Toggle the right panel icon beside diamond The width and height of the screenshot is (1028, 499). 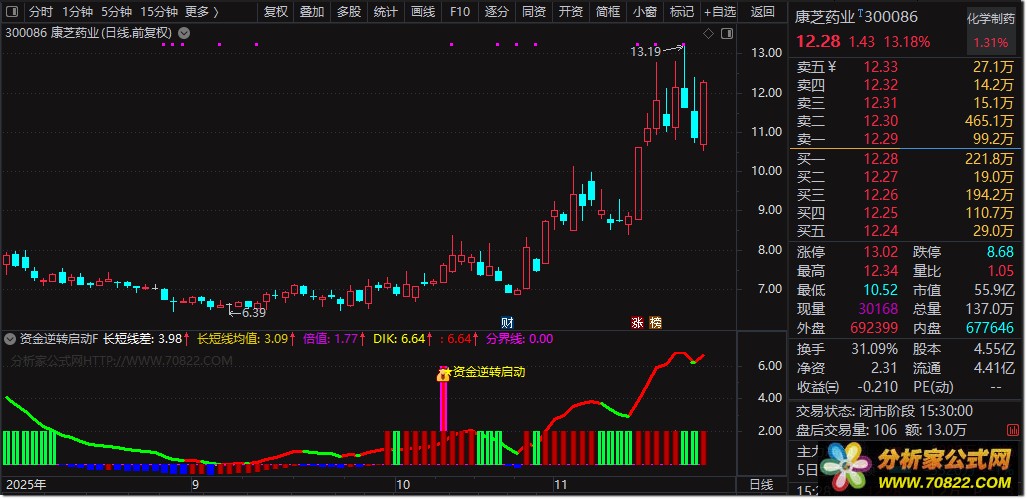click(x=726, y=33)
